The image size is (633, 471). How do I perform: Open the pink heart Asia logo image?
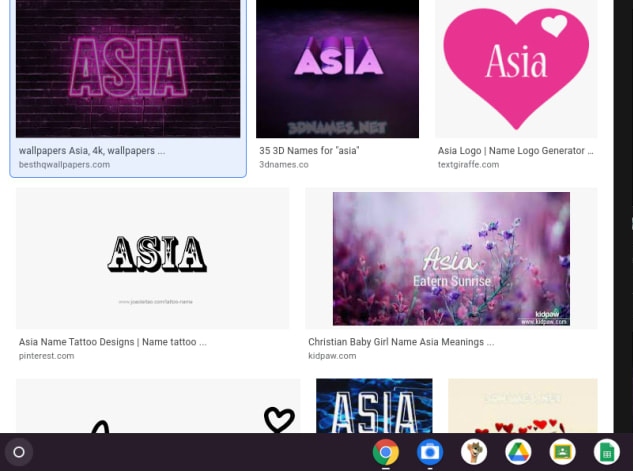point(516,69)
